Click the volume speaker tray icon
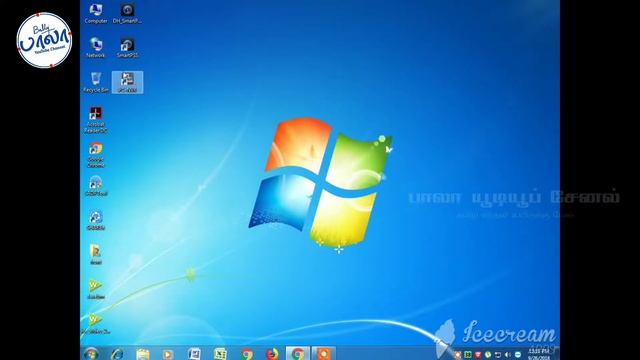The image size is (640, 360). click(x=508, y=355)
